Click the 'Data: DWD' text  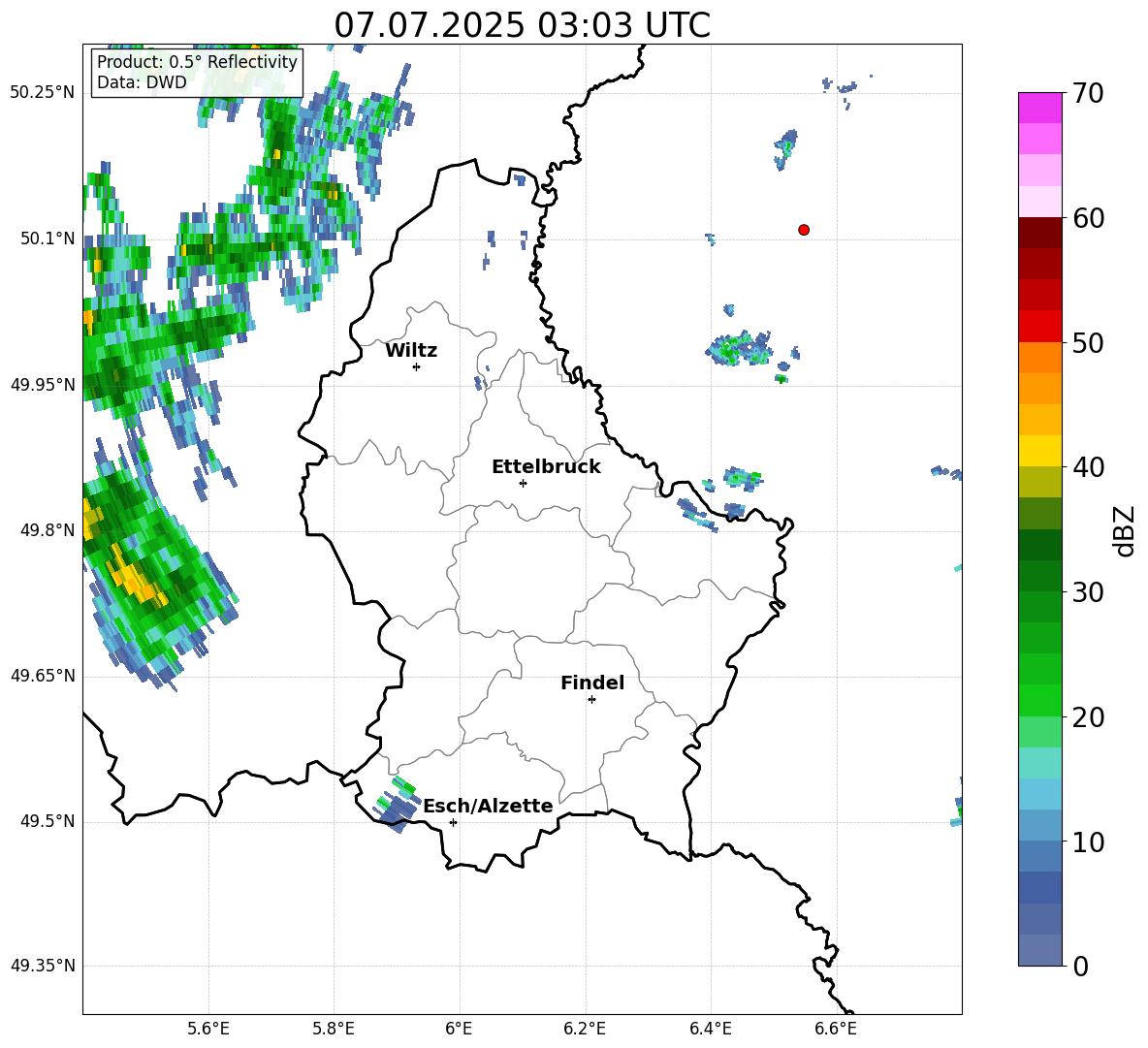(x=142, y=82)
